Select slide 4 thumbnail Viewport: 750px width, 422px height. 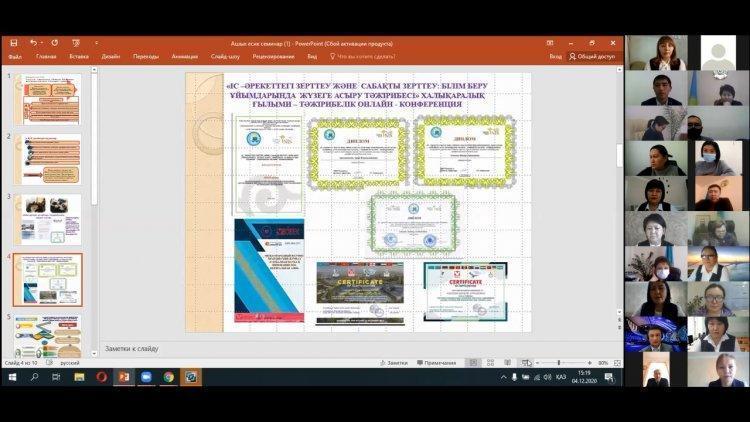click(47, 280)
